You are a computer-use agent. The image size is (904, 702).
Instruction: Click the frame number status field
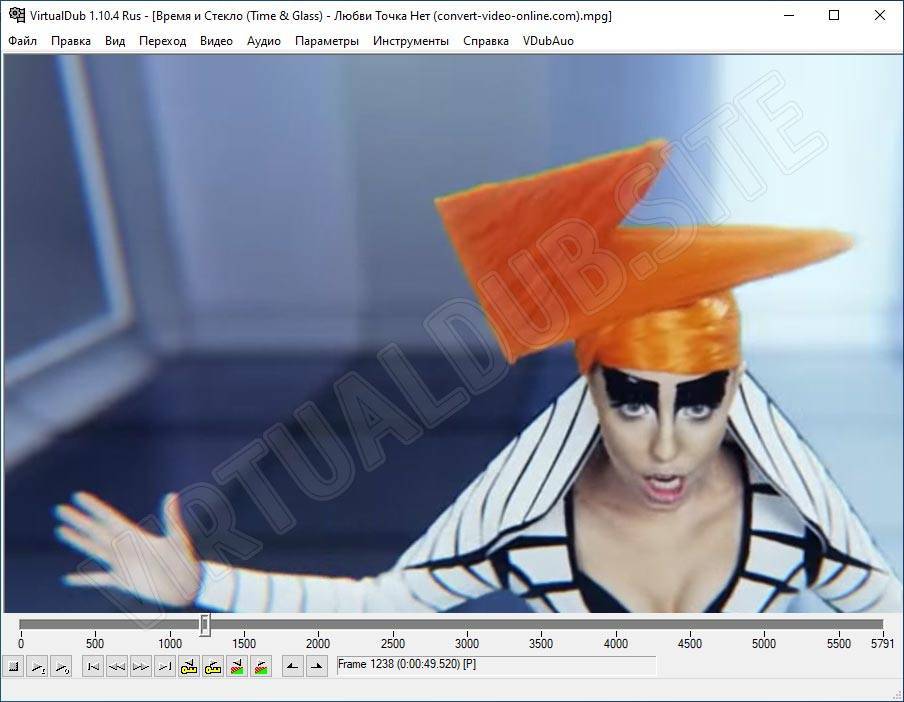(x=496, y=665)
